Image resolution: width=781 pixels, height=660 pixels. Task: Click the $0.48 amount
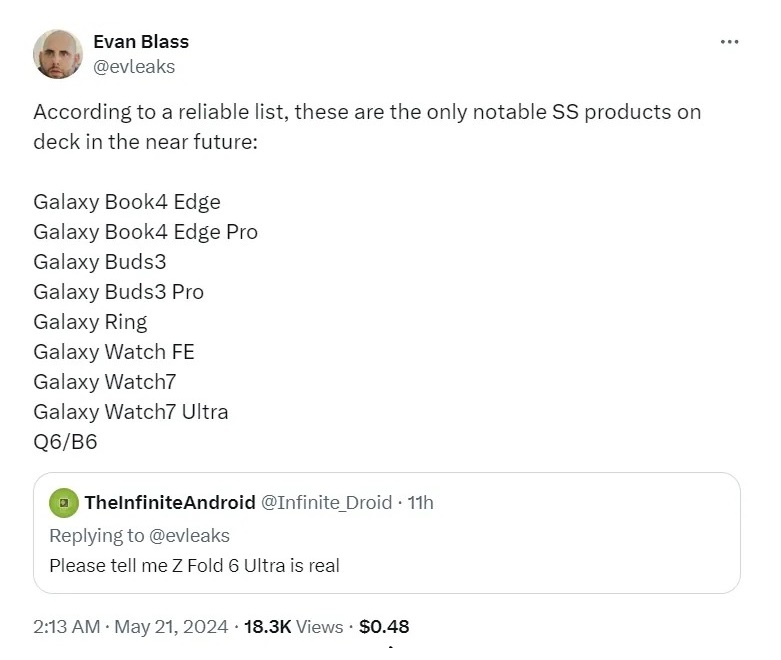[x=384, y=627]
